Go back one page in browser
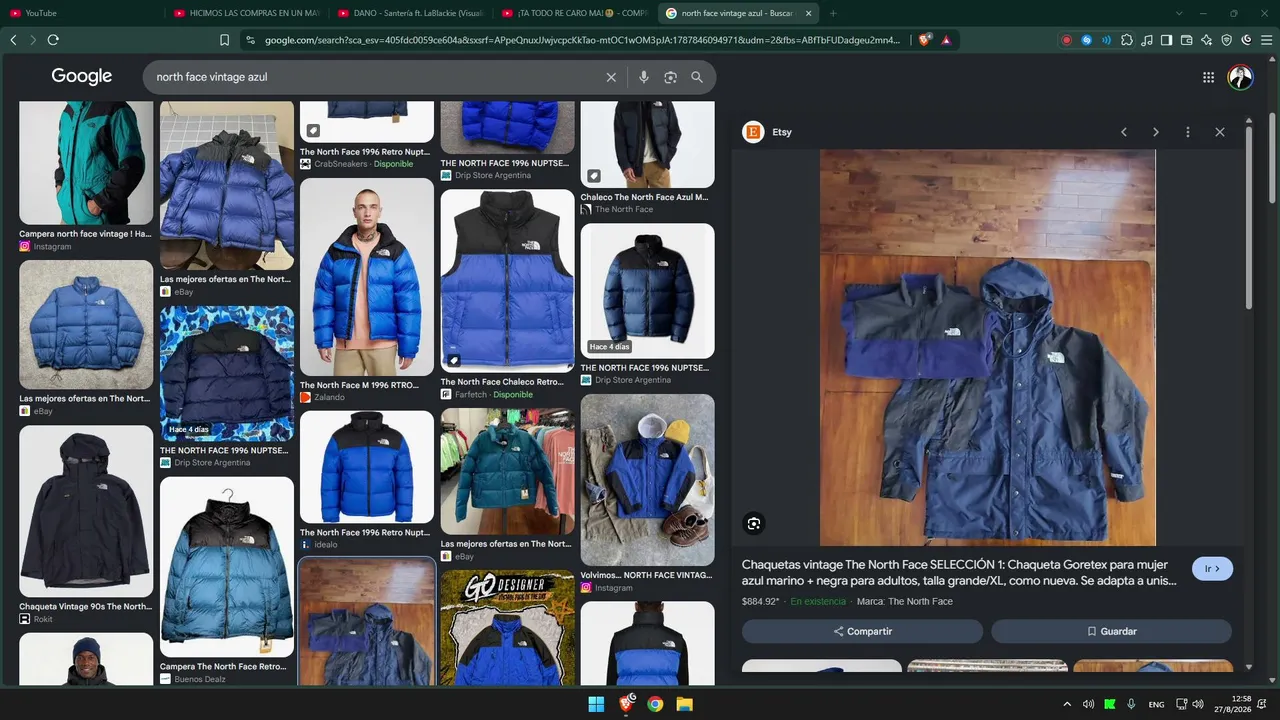This screenshot has width=1280, height=720. click(13, 40)
